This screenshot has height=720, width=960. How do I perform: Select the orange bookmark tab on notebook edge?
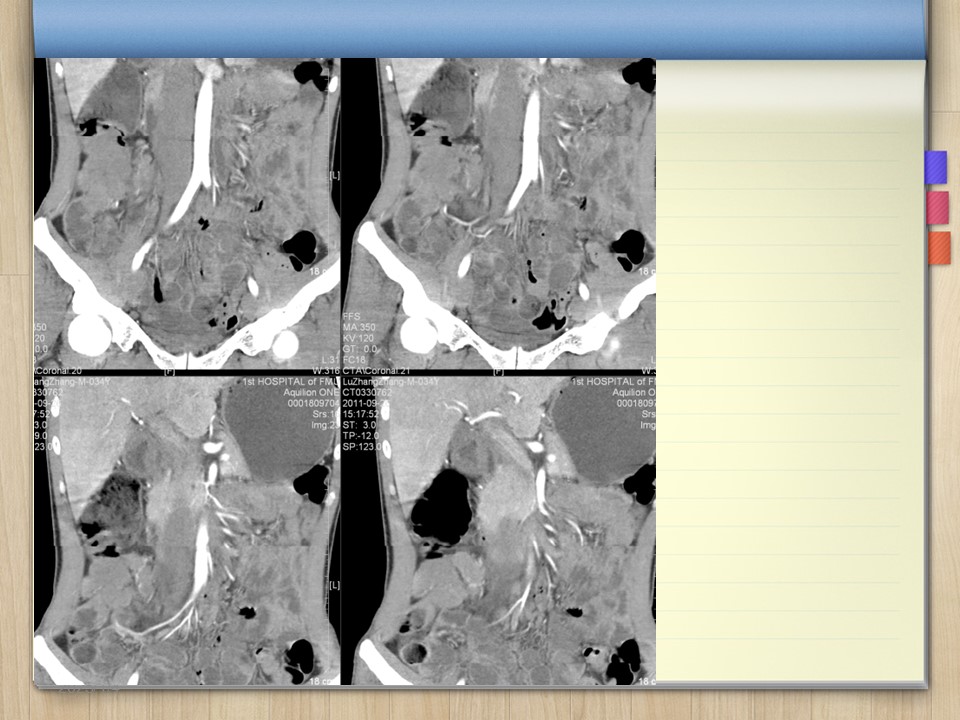[939, 248]
